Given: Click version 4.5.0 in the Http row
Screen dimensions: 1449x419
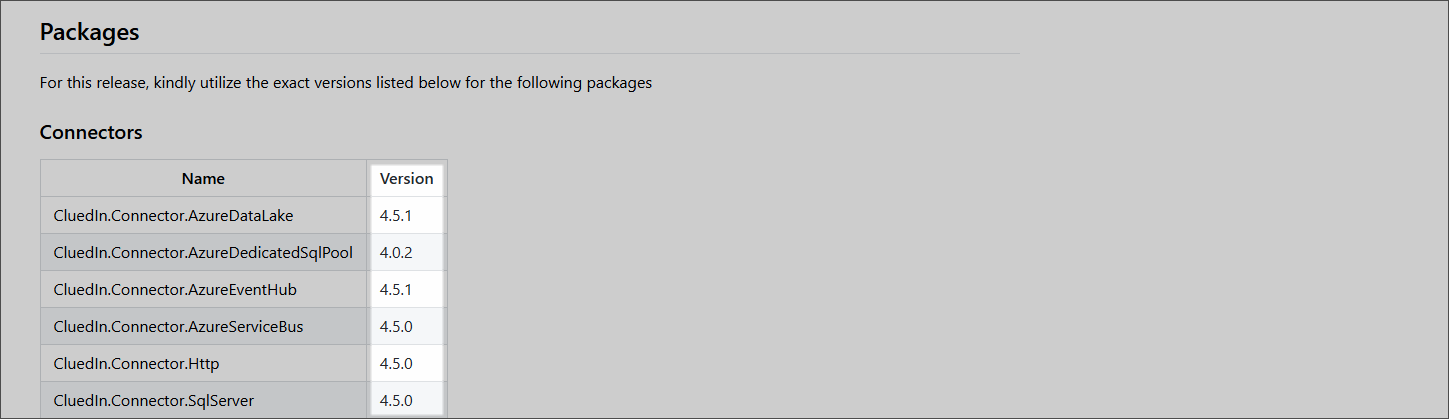Looking at the screenshot, I should [x=396, y=363].
